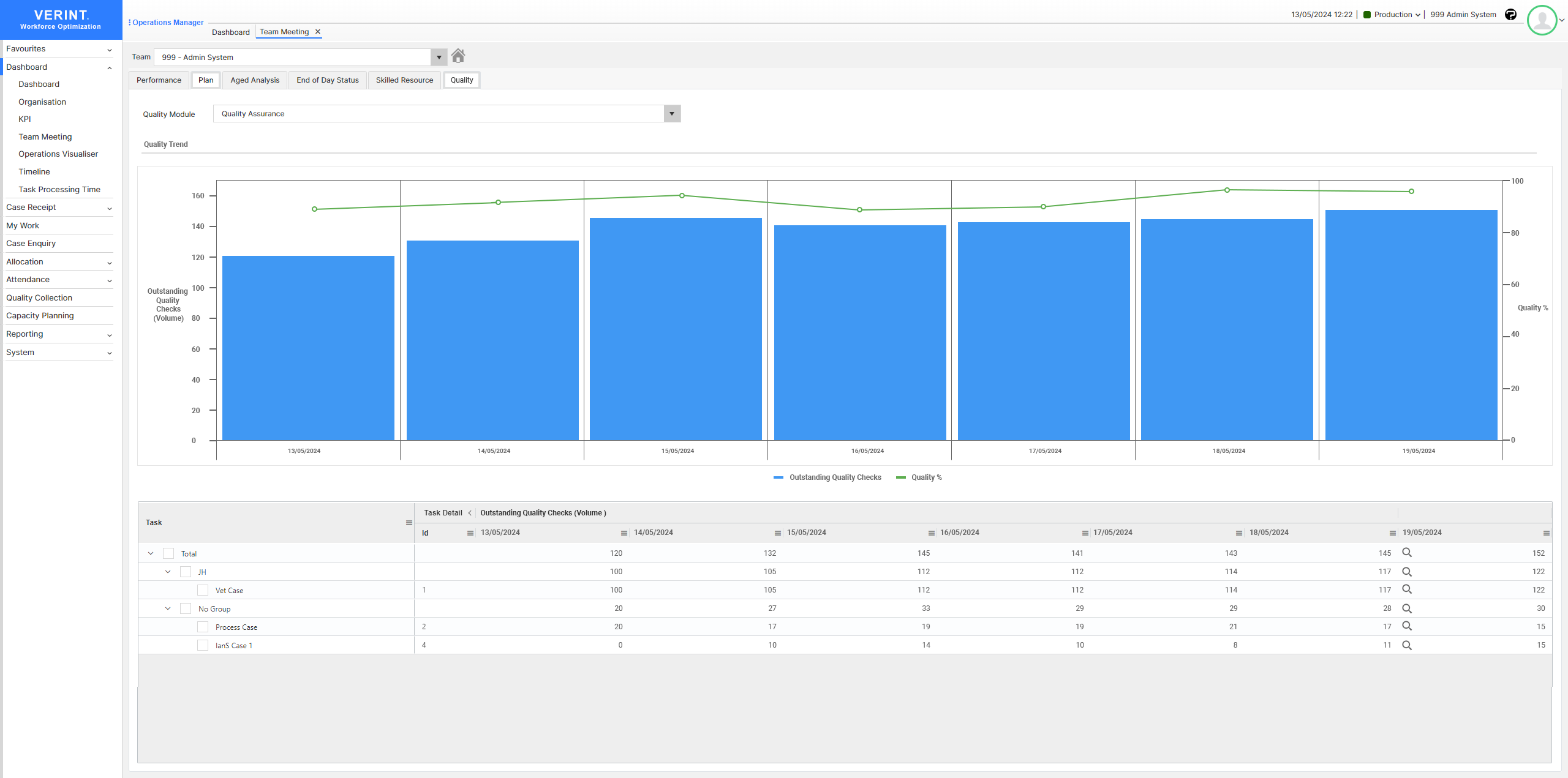Viewport: 1568px width, 778px height.
Task: Open the Home team shortcut icon
Action: (x=459, y=56)
